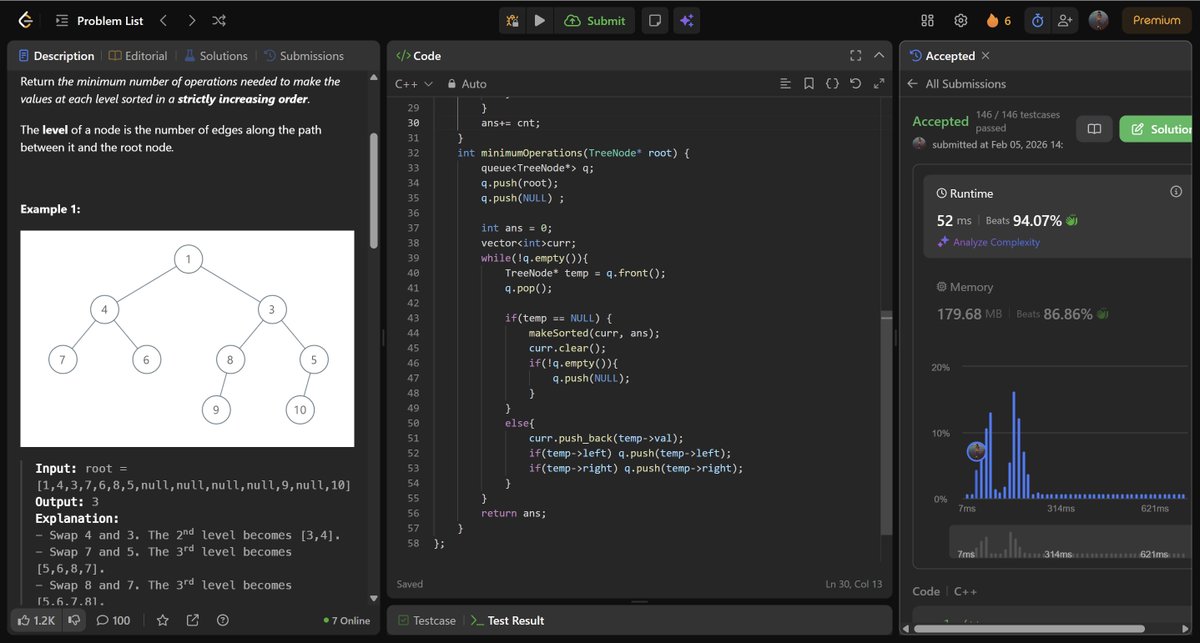The height and width of the screenshot is (643, 1200).
Task: Open the curly braces template icon
Action: click(x=832, y=84)
